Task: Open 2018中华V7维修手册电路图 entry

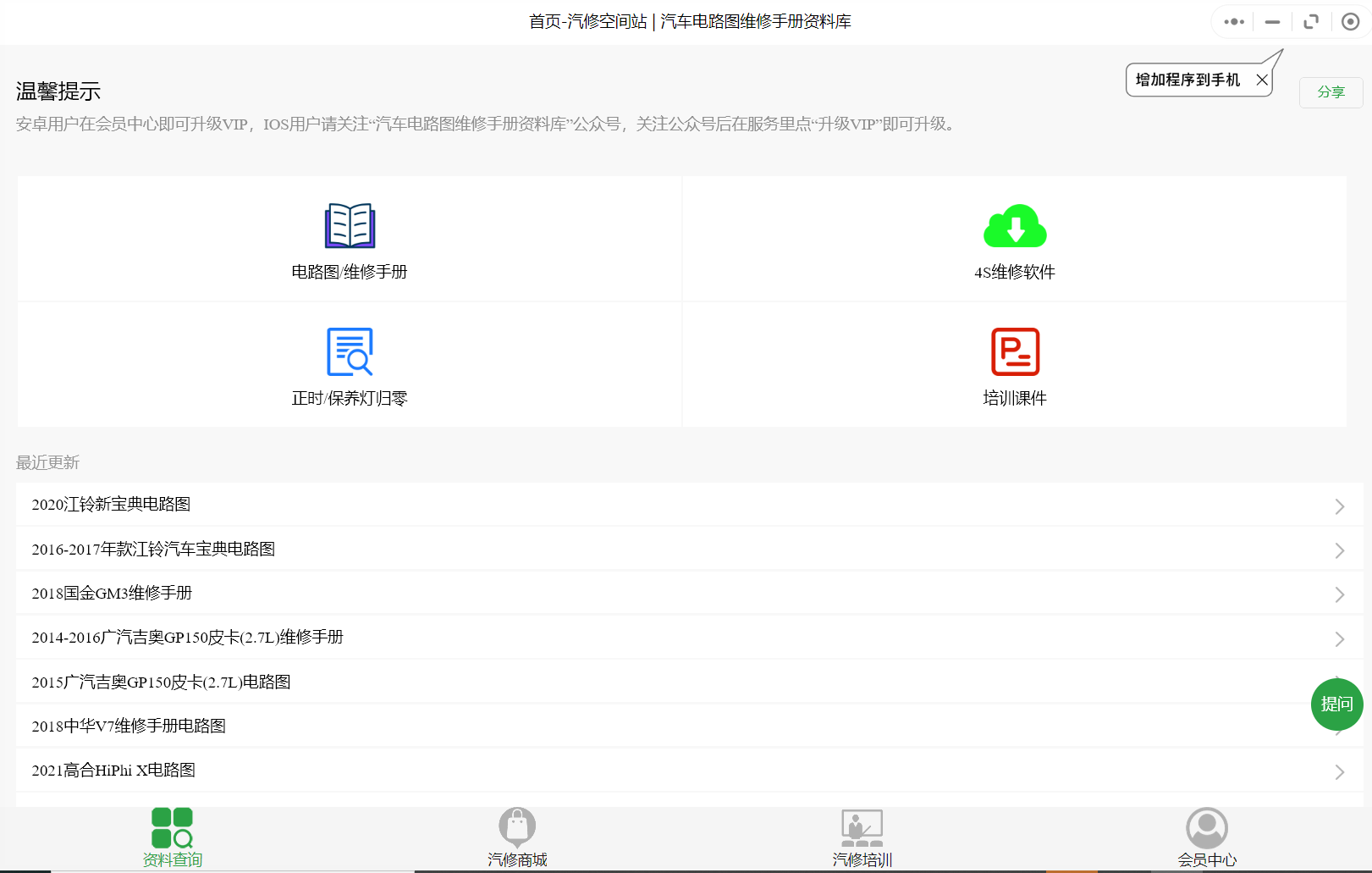Action: [x=690, y=727]
